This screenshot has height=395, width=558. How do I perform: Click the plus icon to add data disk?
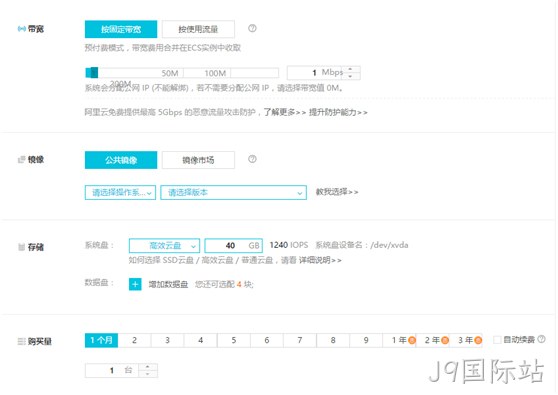pos(135,284)
